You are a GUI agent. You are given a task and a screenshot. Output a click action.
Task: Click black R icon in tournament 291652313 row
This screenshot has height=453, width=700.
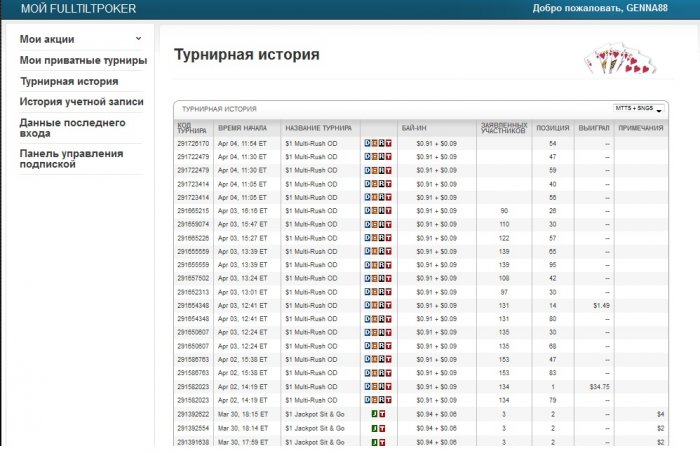pos(382,292)
